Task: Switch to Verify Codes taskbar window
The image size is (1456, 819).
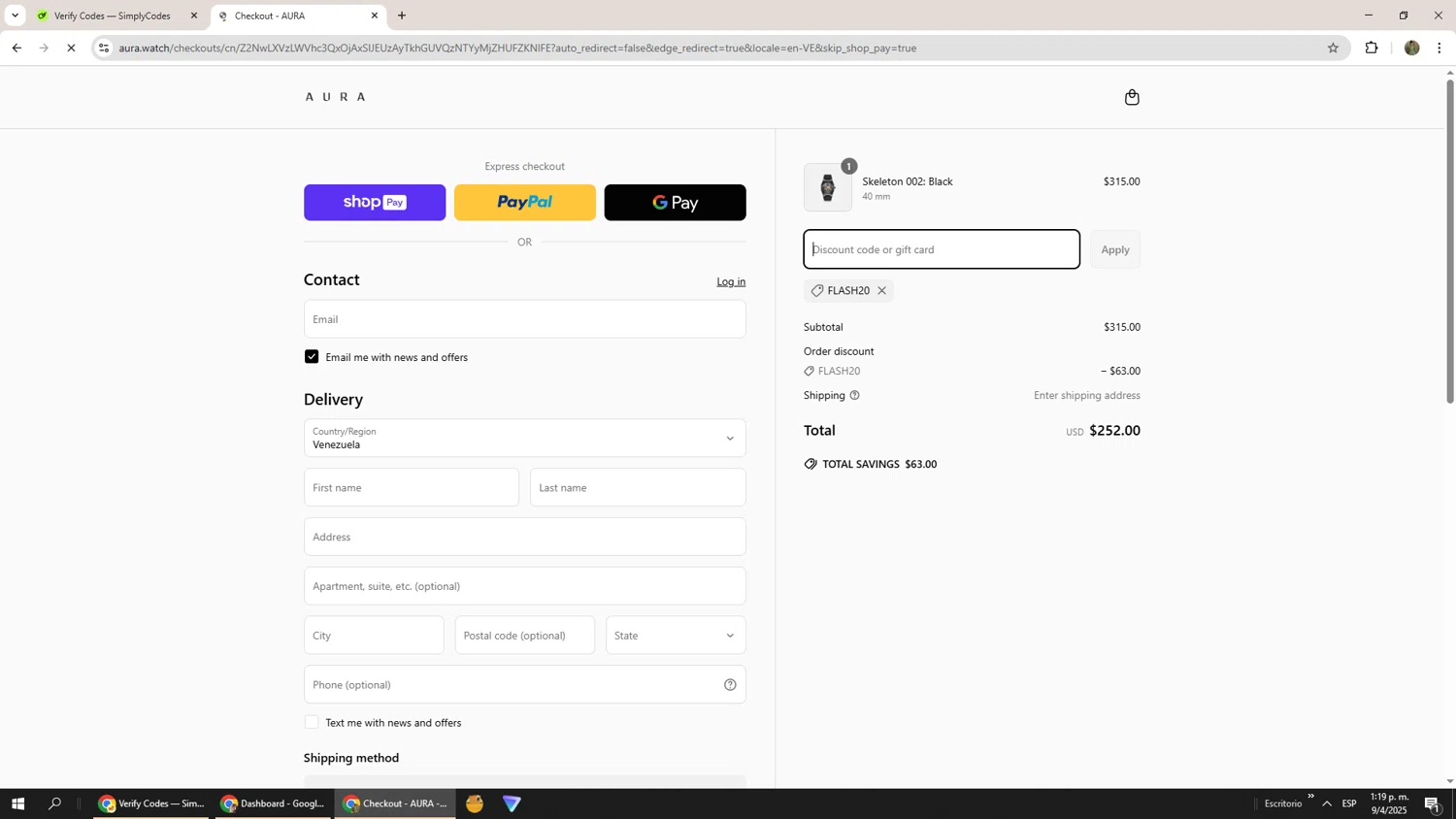Action: [x=152, y=803]
